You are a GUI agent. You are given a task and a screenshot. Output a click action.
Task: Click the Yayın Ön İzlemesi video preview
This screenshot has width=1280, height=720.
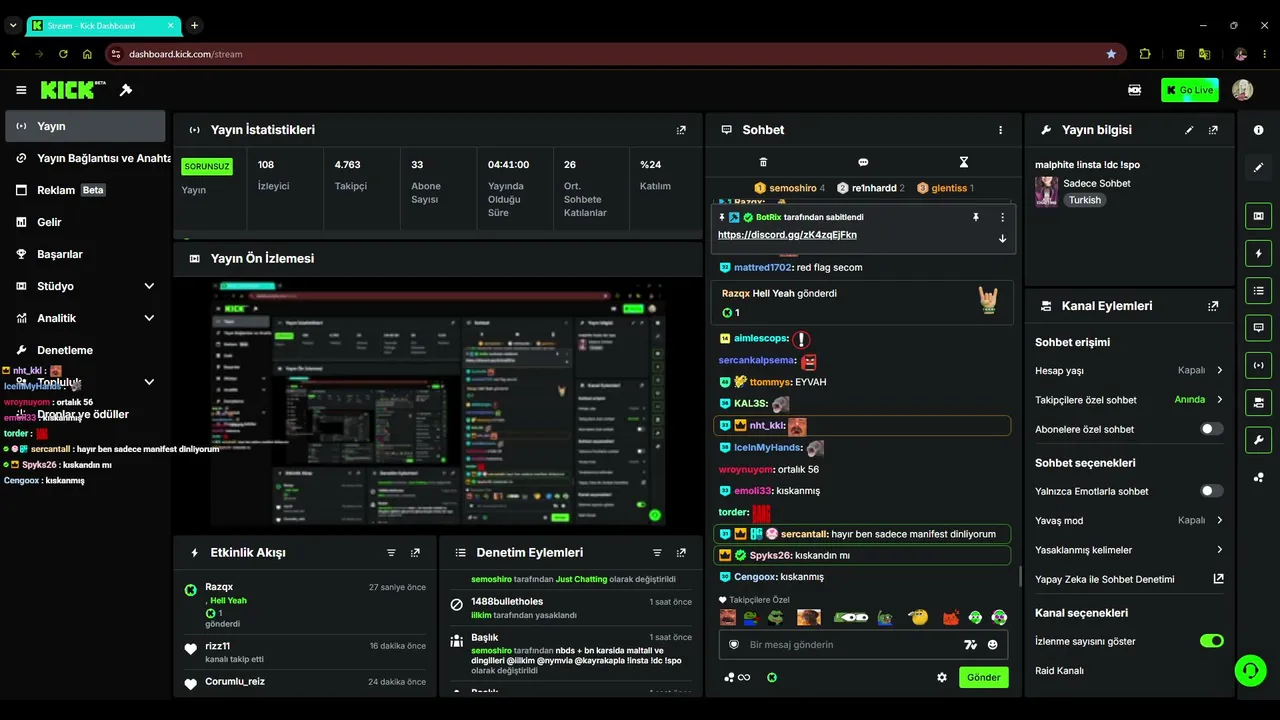437,404
